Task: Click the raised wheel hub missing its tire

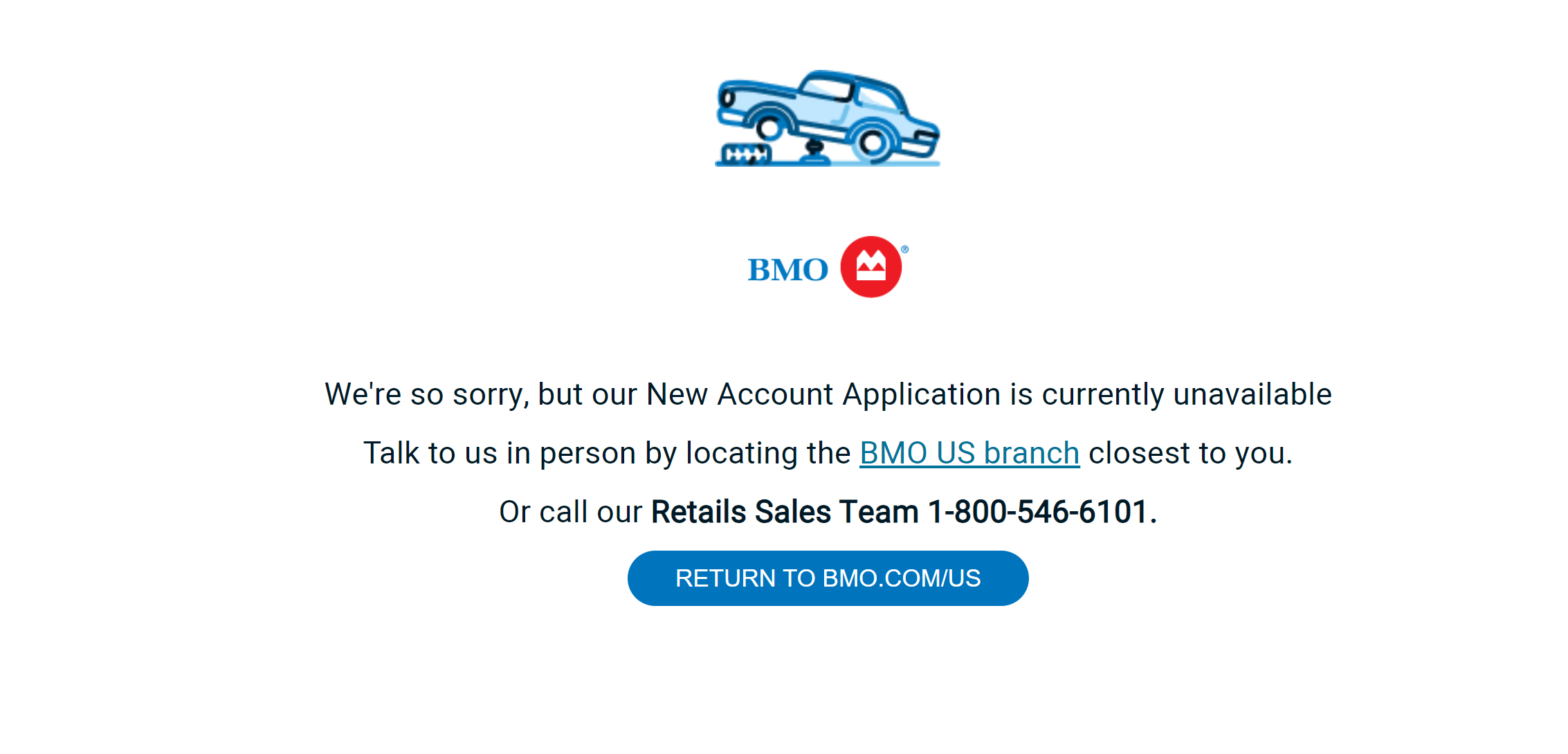Action: [x=768, y=128]
